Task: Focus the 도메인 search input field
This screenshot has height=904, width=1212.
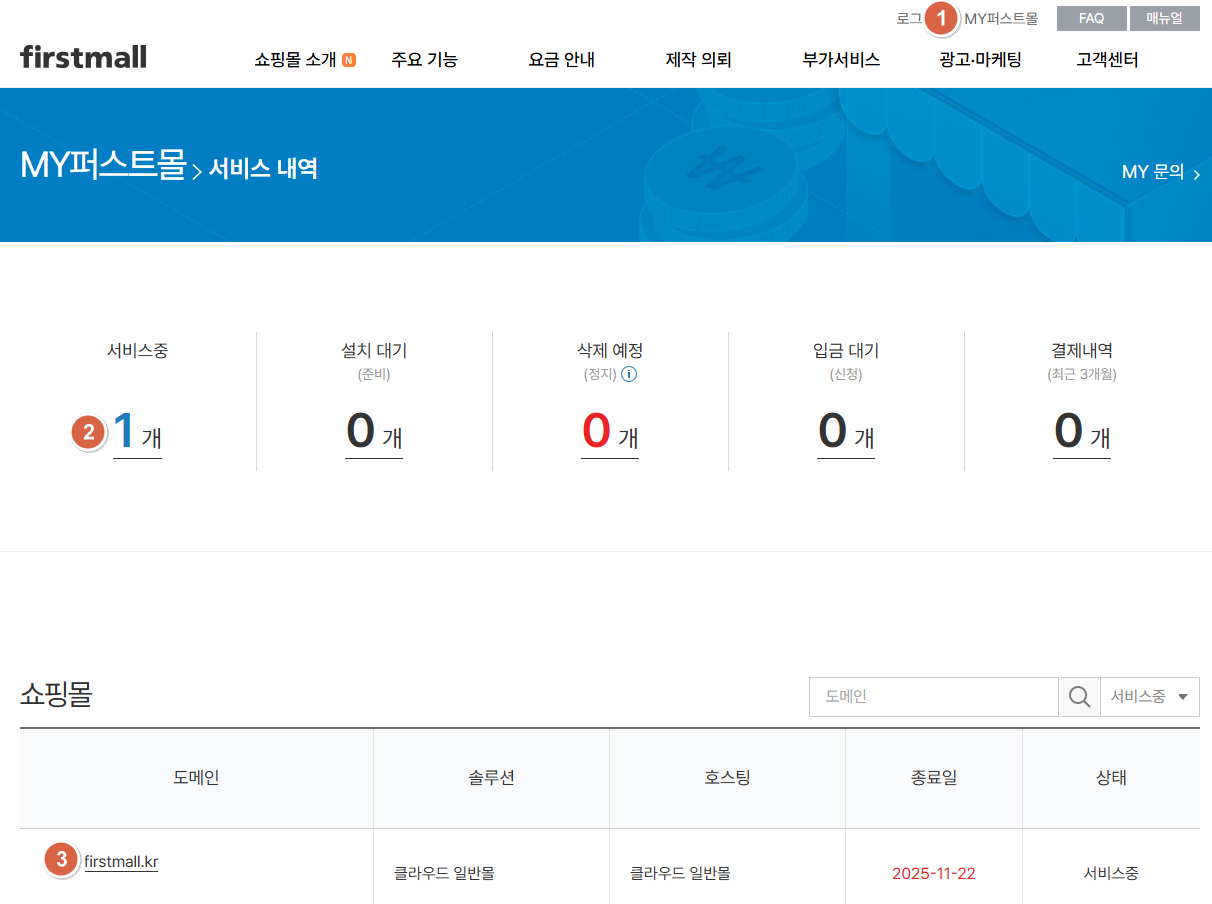Action: pos(934,697)
